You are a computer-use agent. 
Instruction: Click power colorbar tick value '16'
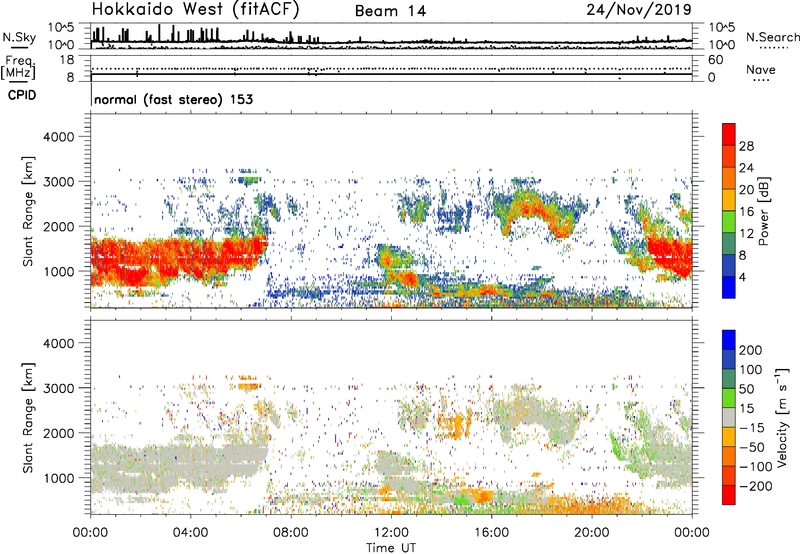coord(746,212)
